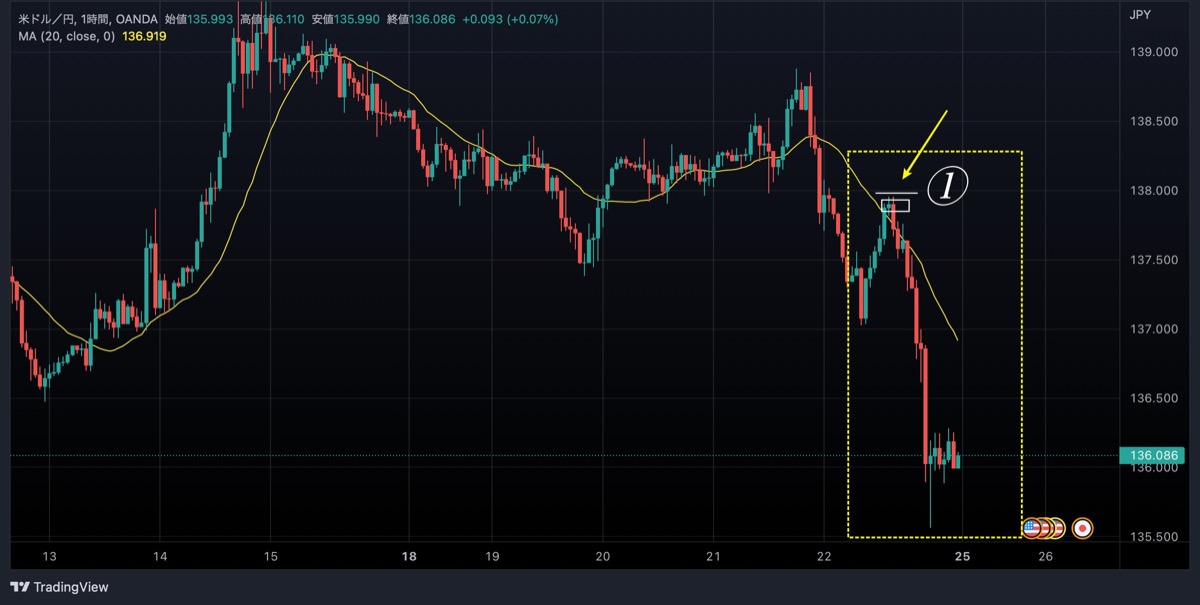Select date 21 on the time axis
1200x605 pixels.
pyautogui.click(x=713, y=556)
